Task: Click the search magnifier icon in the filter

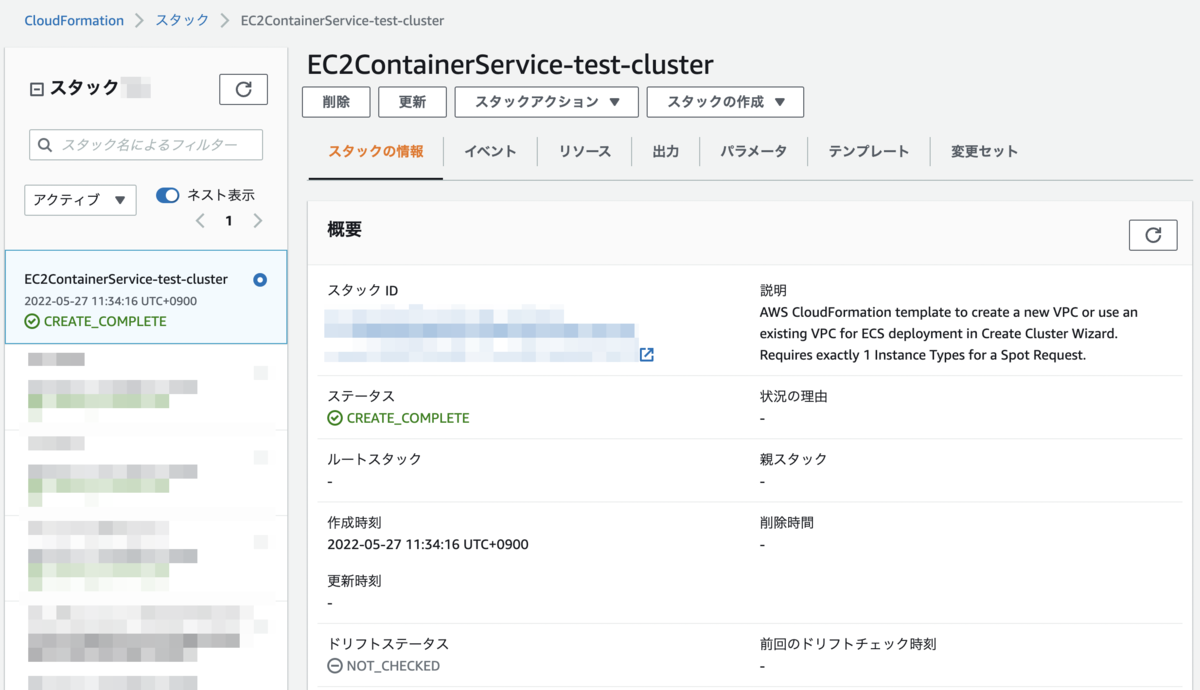Action: [45, 145]
